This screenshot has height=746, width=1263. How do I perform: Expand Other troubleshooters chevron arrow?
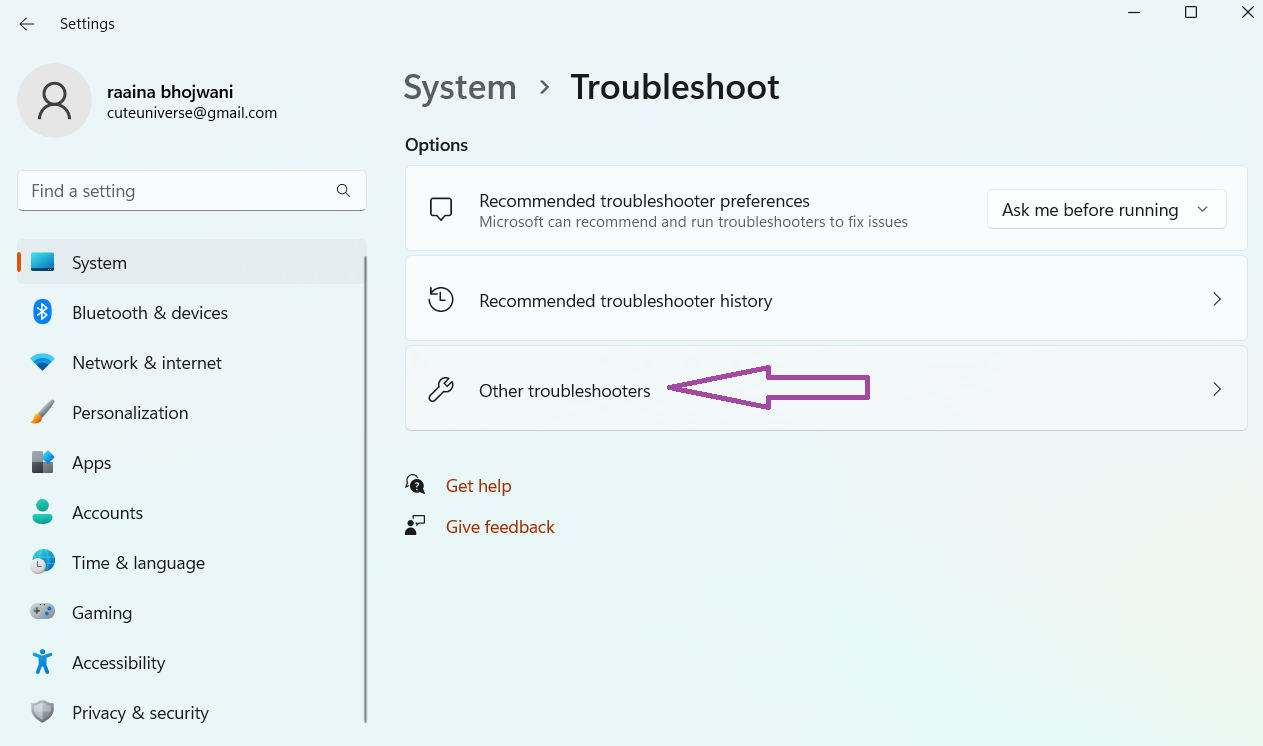tap(1216, 390)
